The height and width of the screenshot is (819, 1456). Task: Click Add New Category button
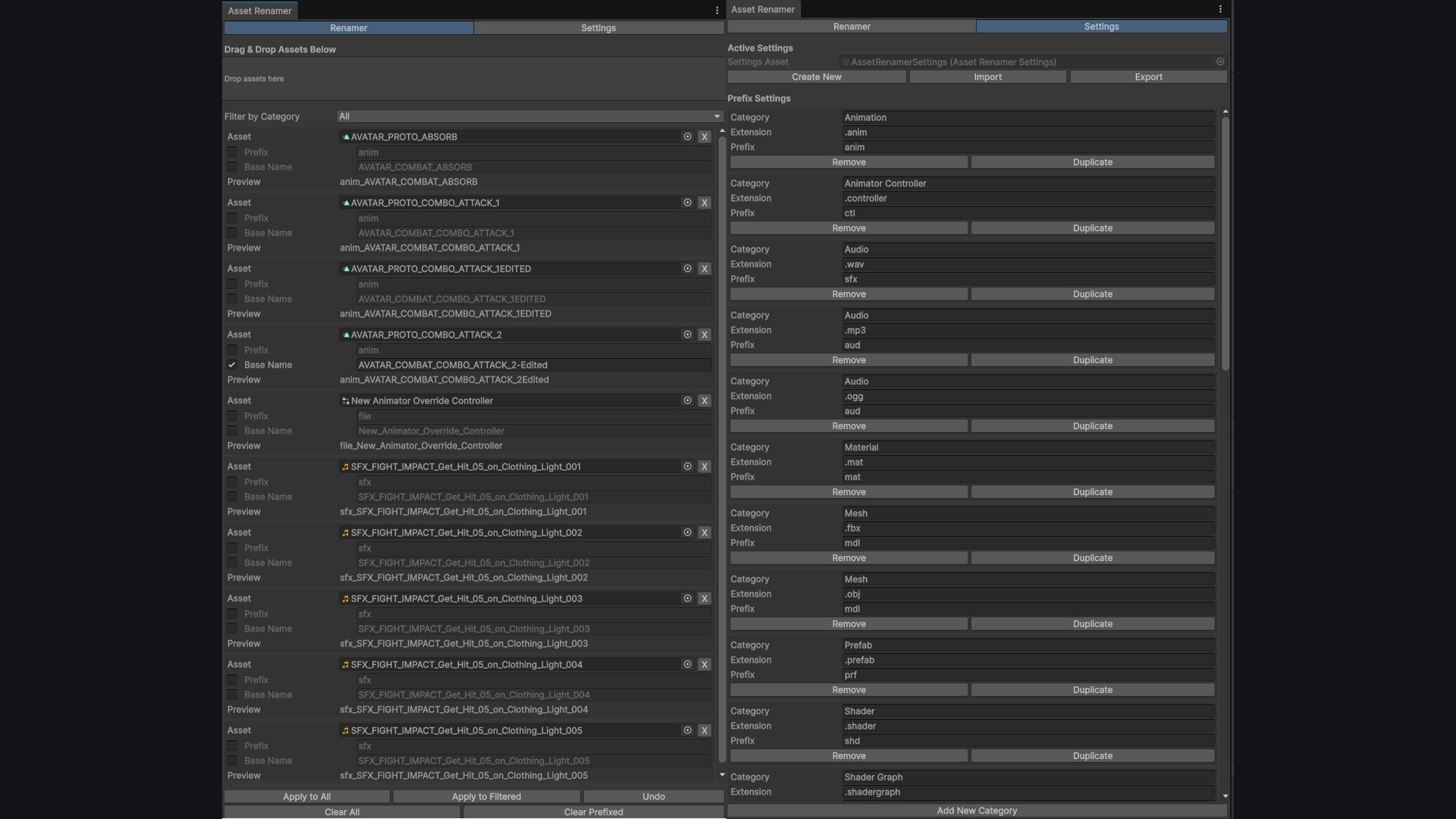(977, 811)
